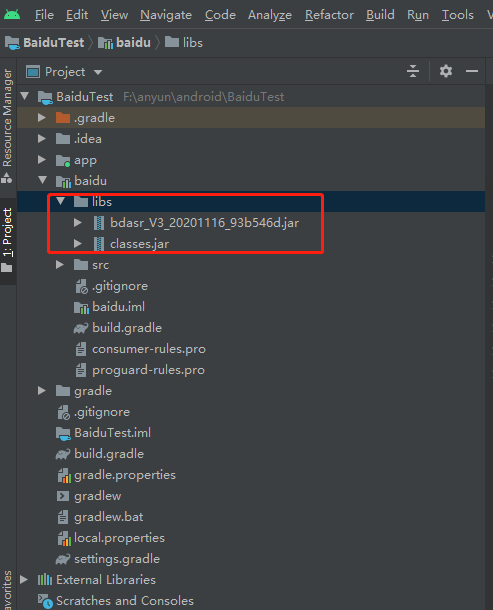This screenshot has width=493, height=610.
Task: Click consumer-rules.pro file icon
Action: pyautogui.click(x=81, y=349)
